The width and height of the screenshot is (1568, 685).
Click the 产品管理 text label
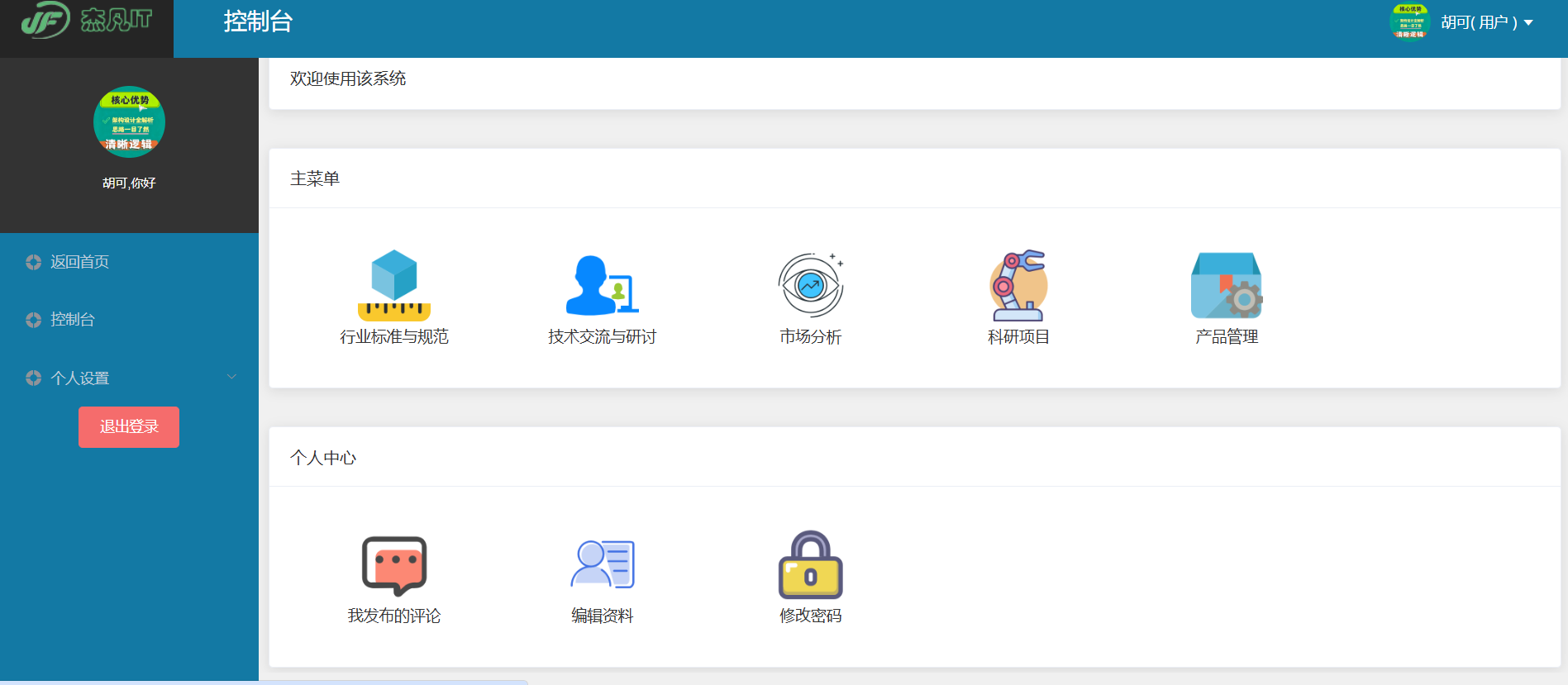tap(1227, 337)
